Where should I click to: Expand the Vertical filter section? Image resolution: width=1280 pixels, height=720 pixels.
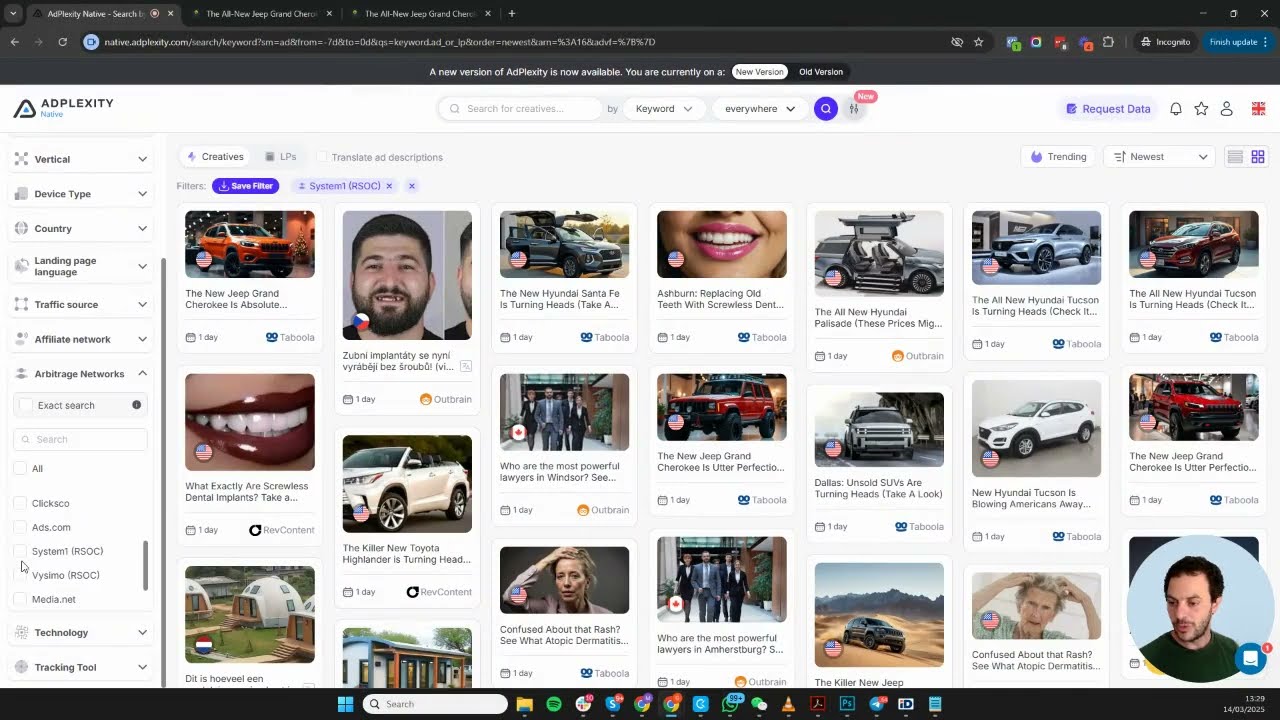pyautogui.click(x=81, y=159)
